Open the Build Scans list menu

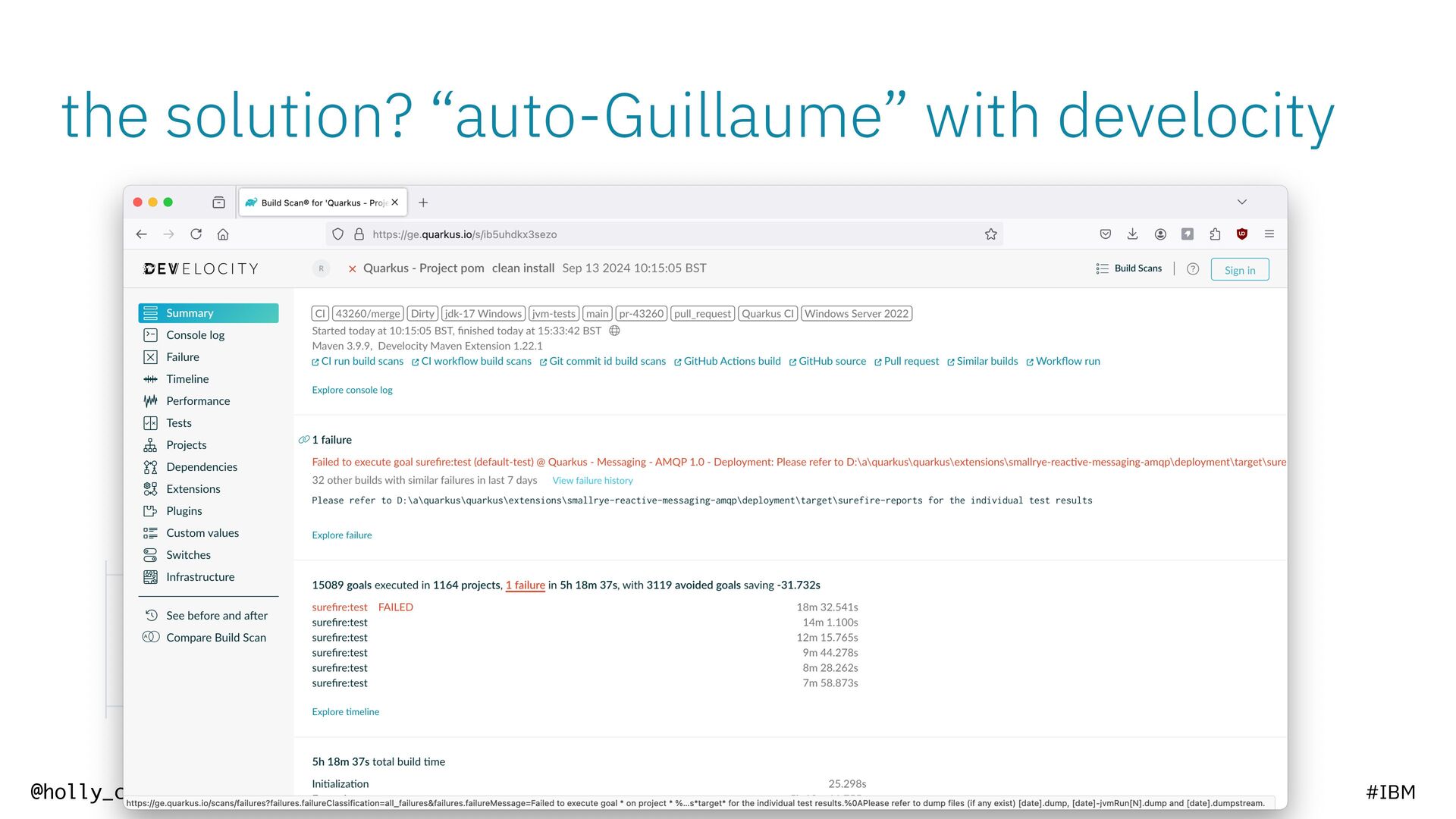tap(1128, 268)
